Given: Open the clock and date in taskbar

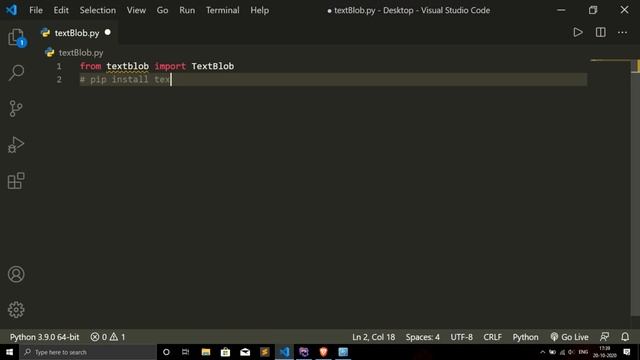Looking at the screenshot, I should pyautogui.click(x=604, y=352).
